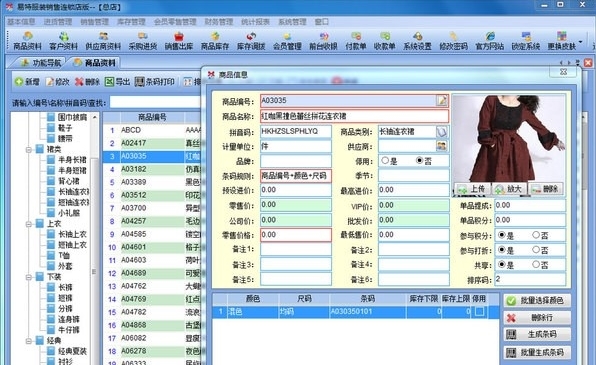596x365 pixels.
Task: Select 长袖连衣裙 in category tree
Action: click(x=73, y=192)
